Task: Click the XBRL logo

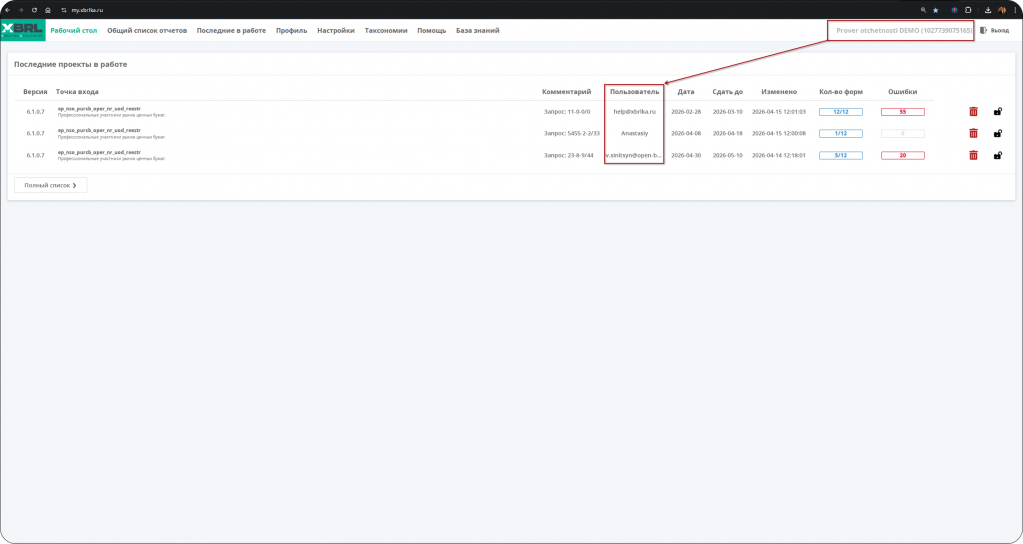Action: 23,30
